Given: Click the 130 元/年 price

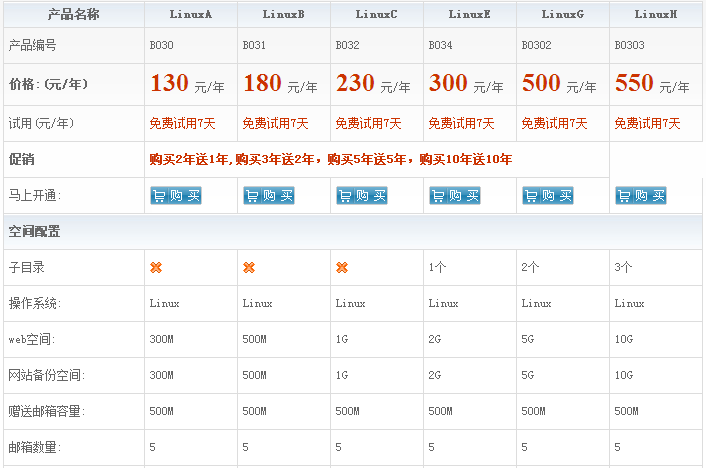Looking at the screenshot, I should (x=187, y=84).
